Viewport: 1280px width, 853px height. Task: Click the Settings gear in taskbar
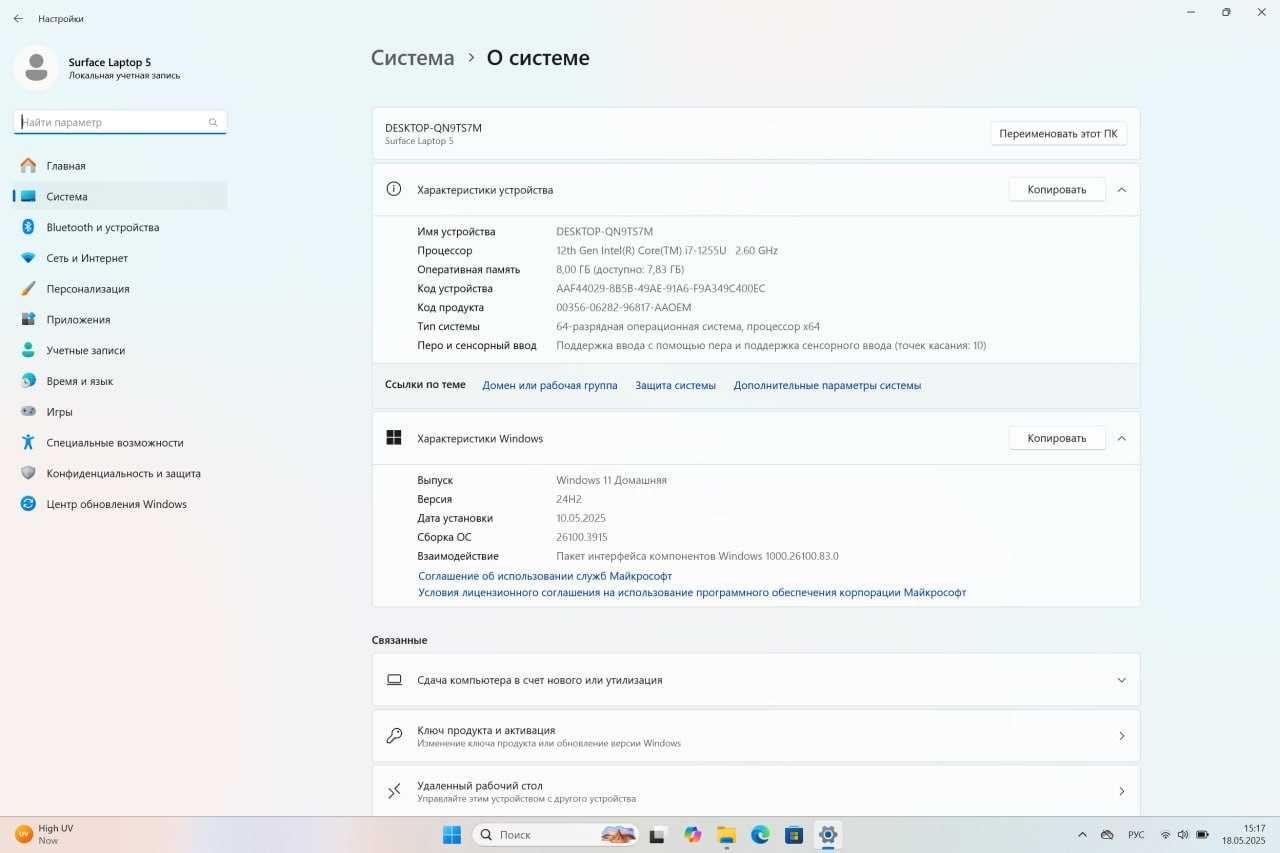click(x=827, y=834)
